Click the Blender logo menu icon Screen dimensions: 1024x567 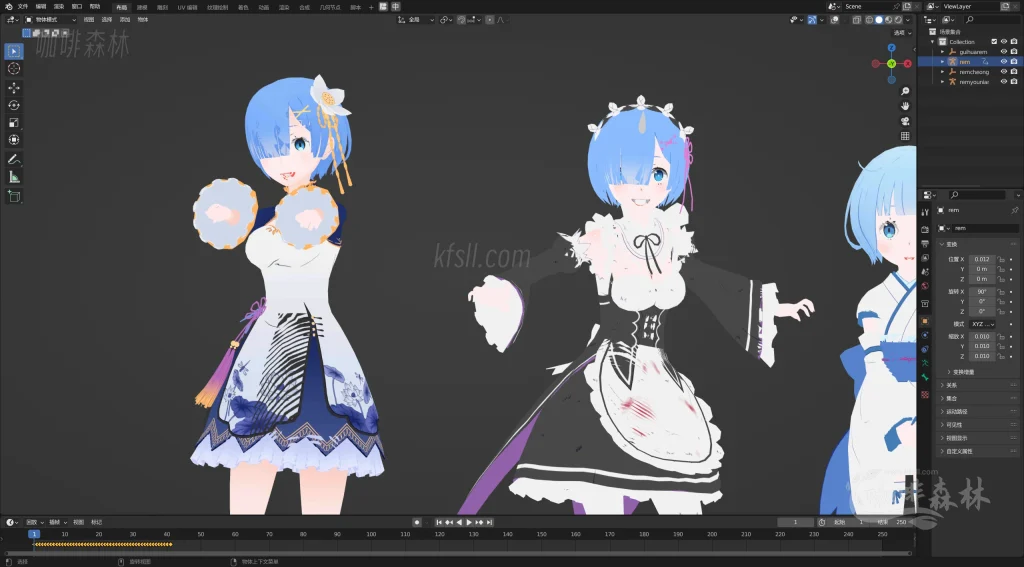[8, 7]
